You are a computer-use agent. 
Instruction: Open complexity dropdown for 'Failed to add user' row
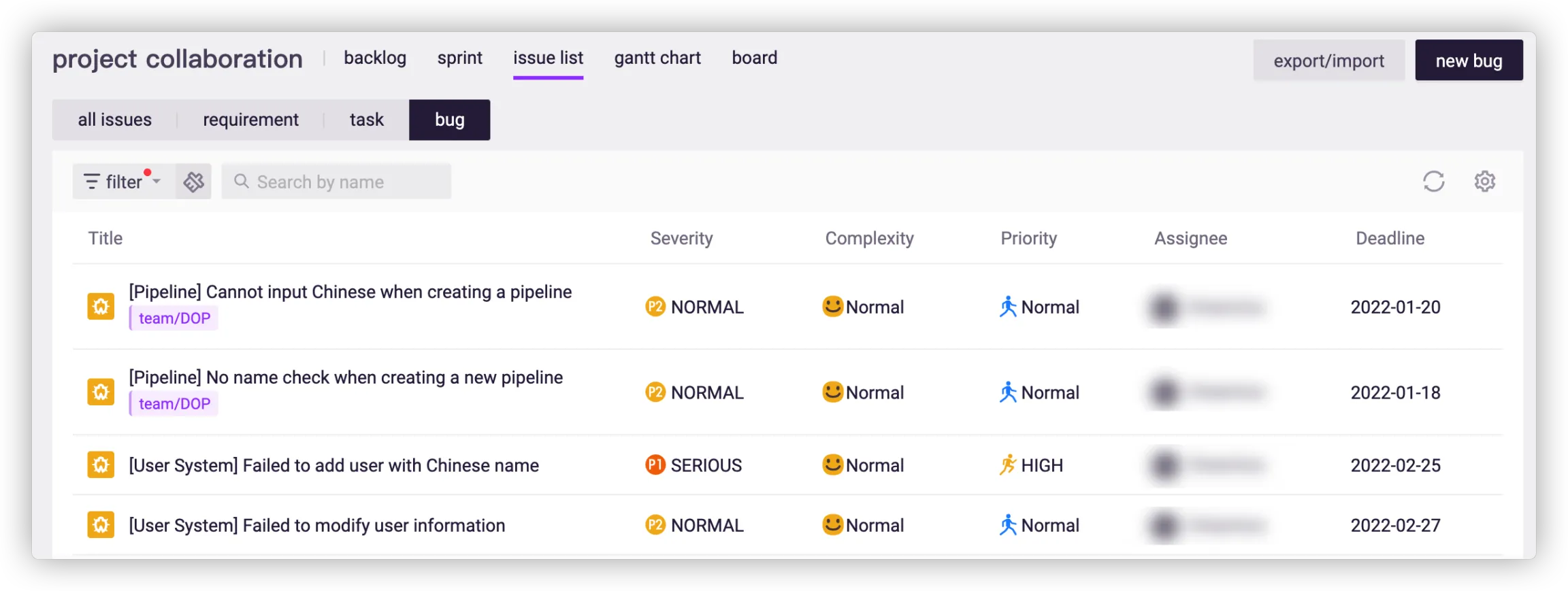click(863, 465)
